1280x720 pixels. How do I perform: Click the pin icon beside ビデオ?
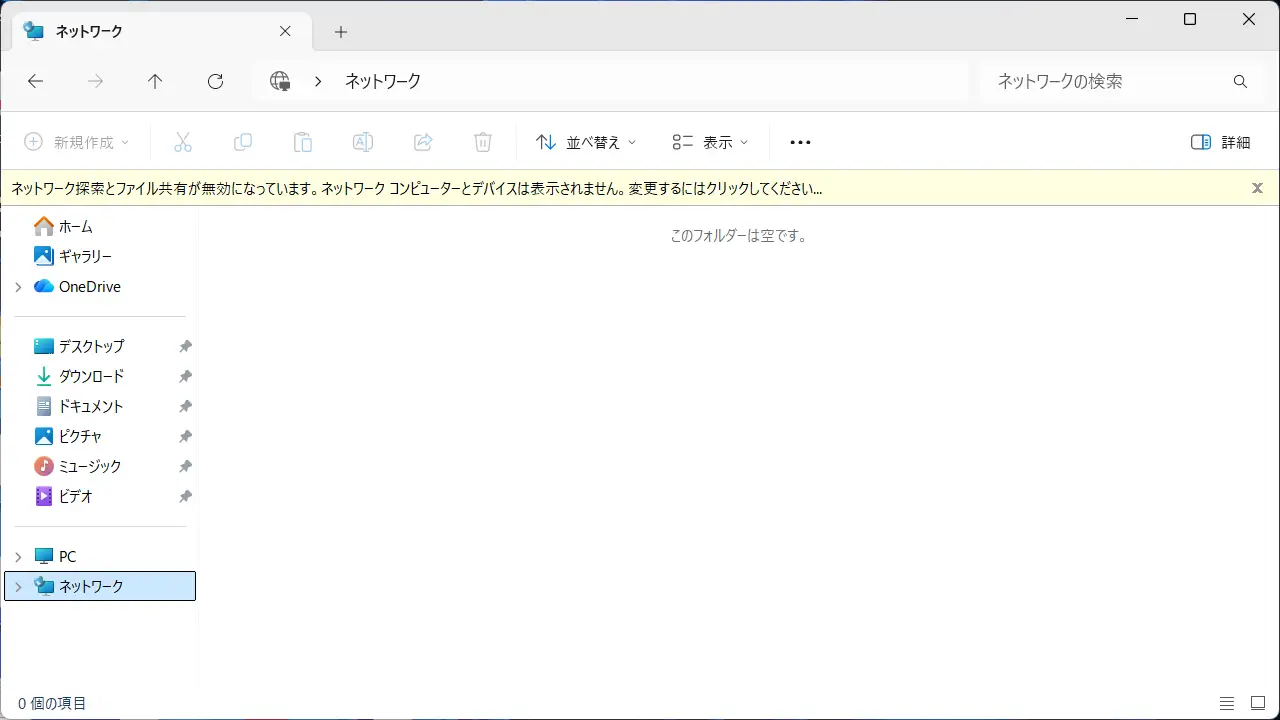coord(185,496)
